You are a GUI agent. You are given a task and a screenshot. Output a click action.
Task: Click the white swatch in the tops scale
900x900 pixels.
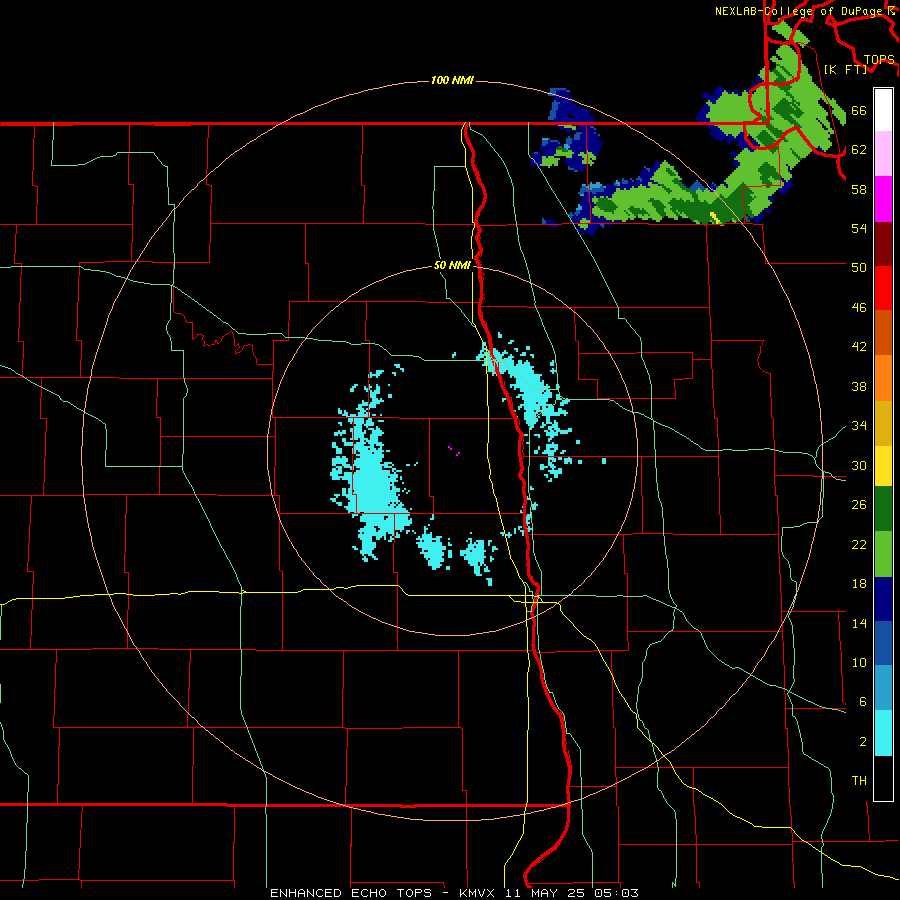coord(883,110)
